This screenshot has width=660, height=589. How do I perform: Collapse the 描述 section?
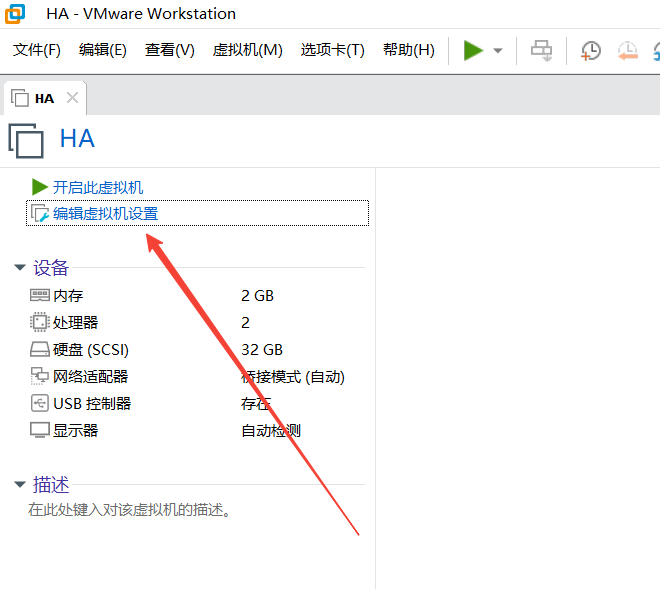[20, 484]
